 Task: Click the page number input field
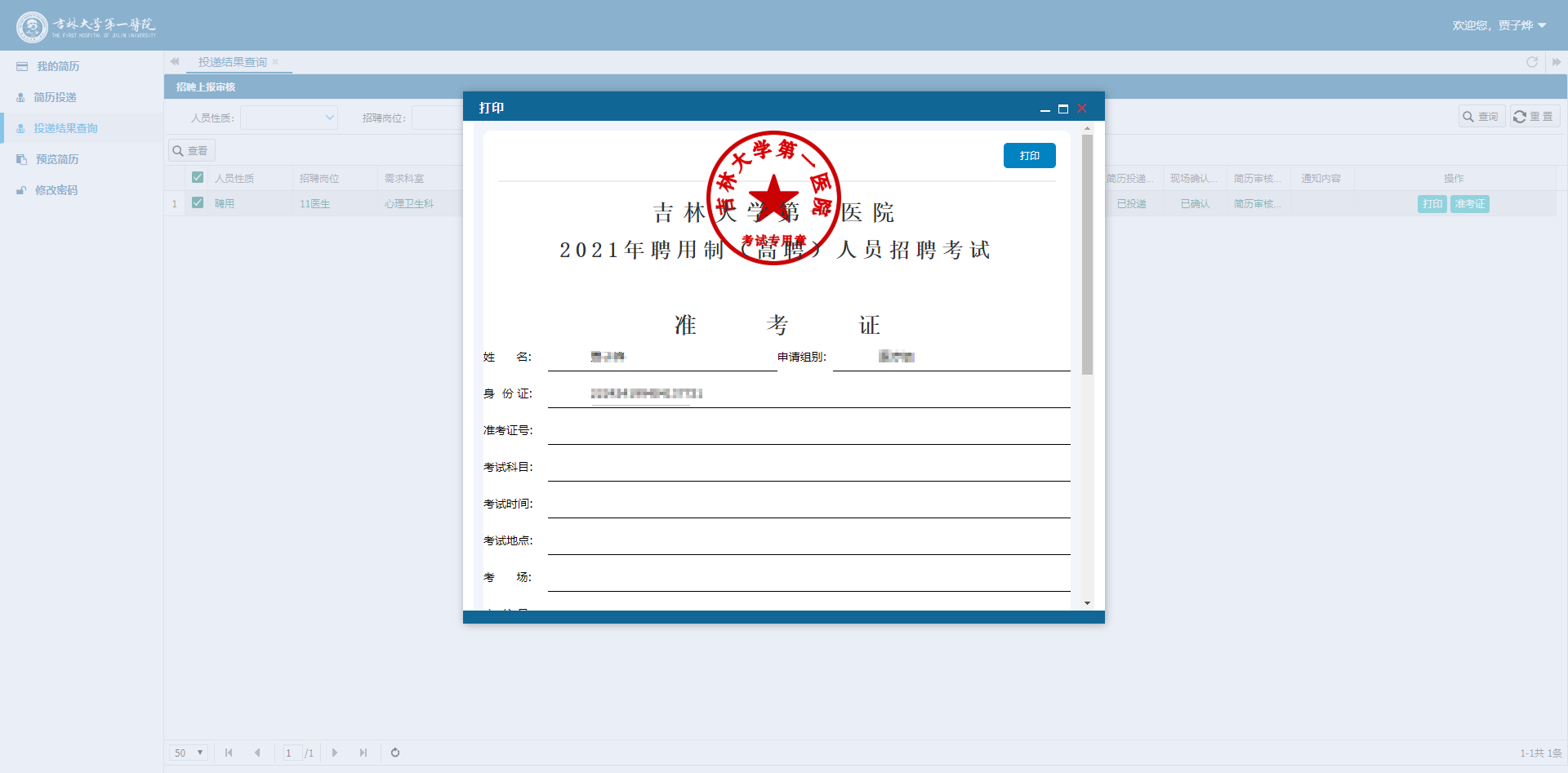coord(292,753)
